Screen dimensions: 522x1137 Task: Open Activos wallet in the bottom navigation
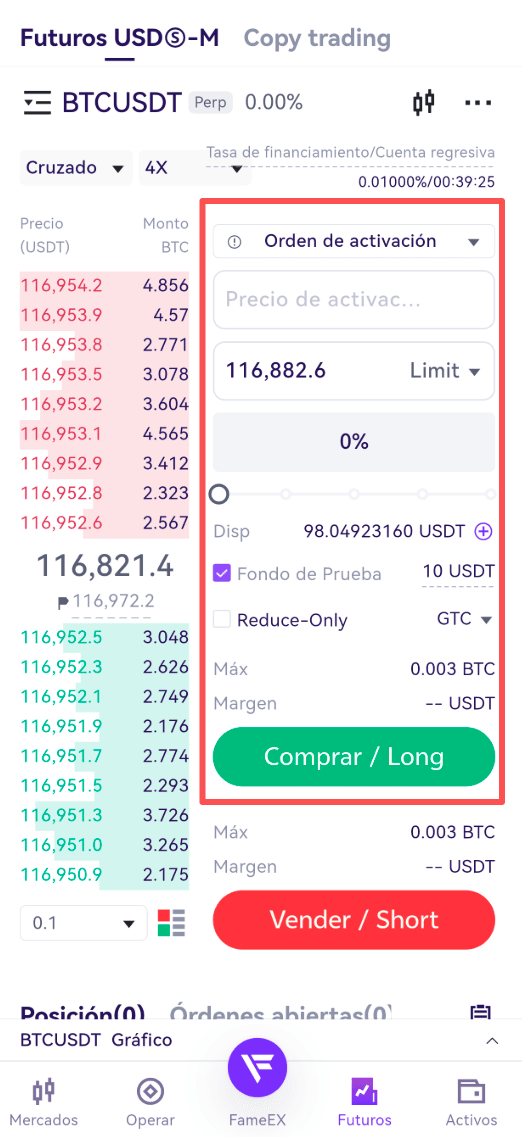tap(471, 1102)
